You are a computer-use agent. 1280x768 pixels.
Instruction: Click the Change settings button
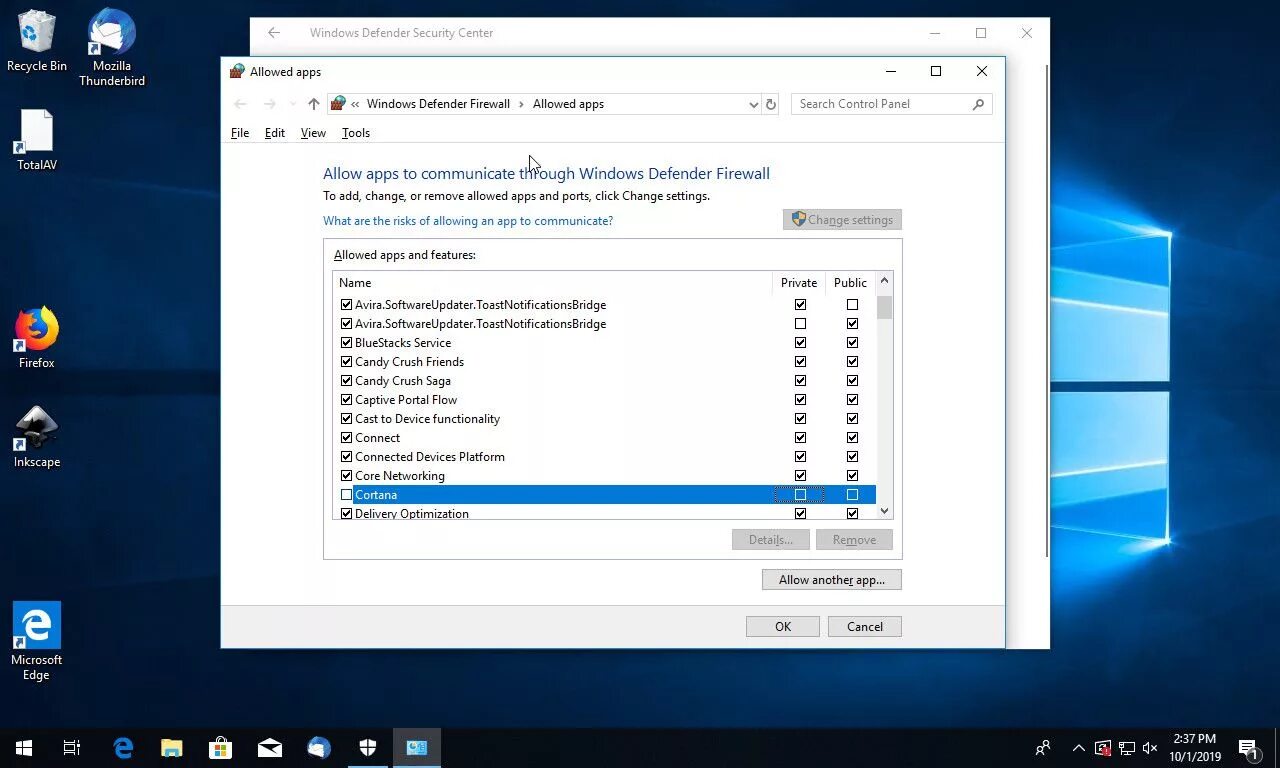tap(842, 220)
